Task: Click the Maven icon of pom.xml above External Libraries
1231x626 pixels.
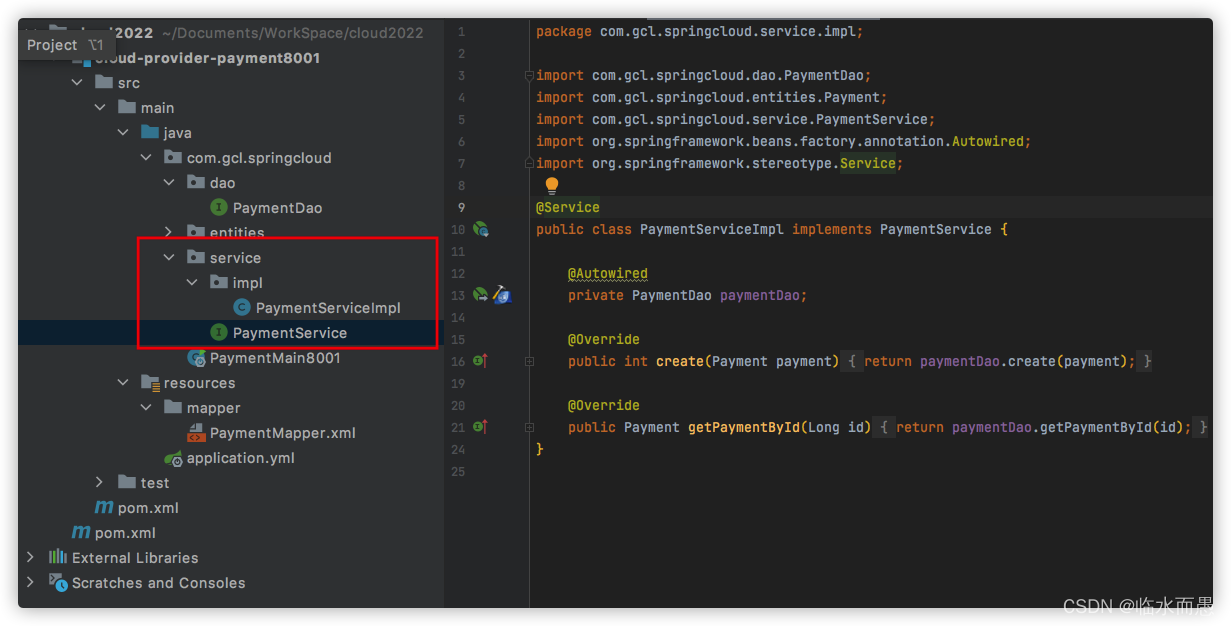Action: point(81,533)
